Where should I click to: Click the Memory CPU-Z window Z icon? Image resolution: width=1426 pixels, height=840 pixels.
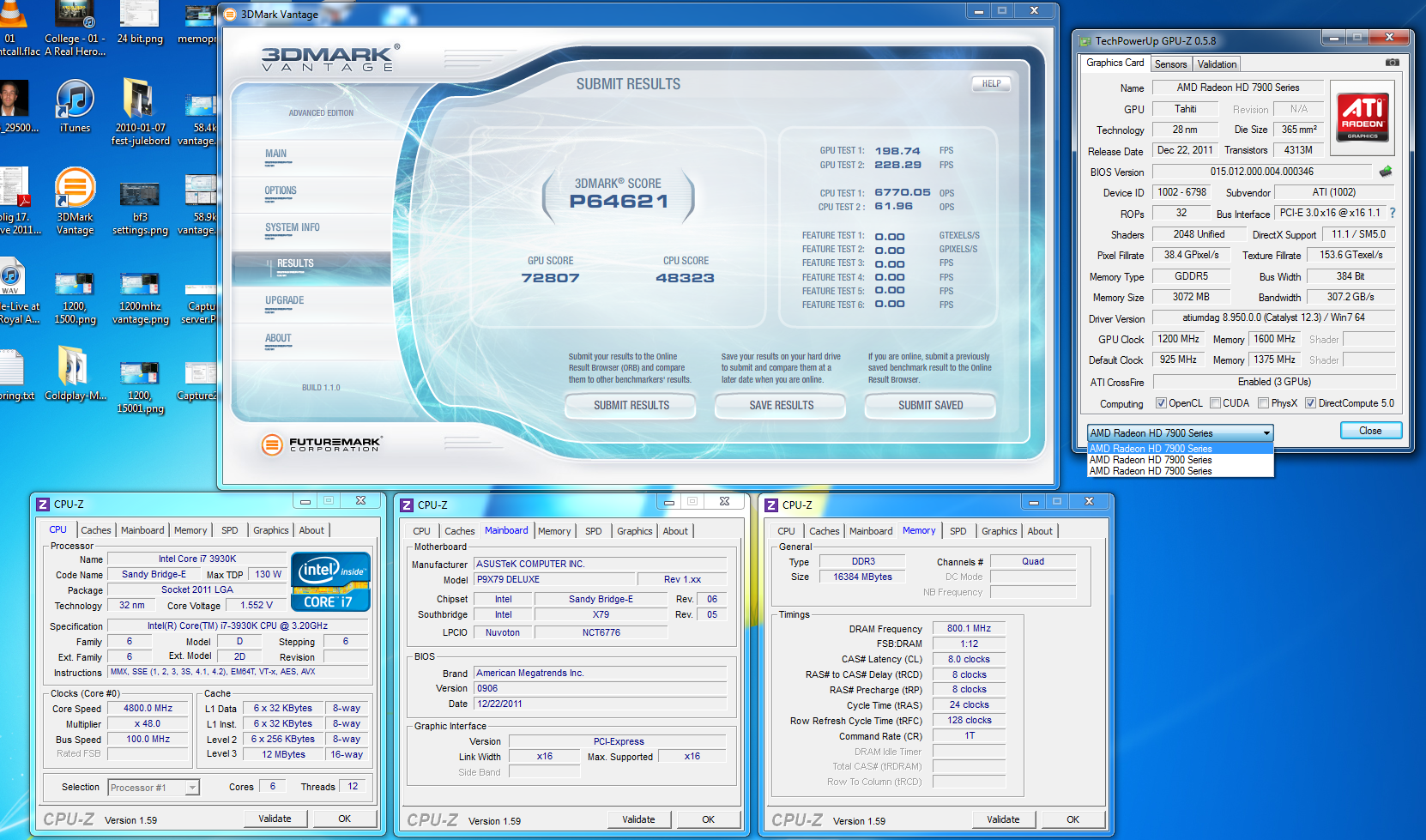(771, 505)
